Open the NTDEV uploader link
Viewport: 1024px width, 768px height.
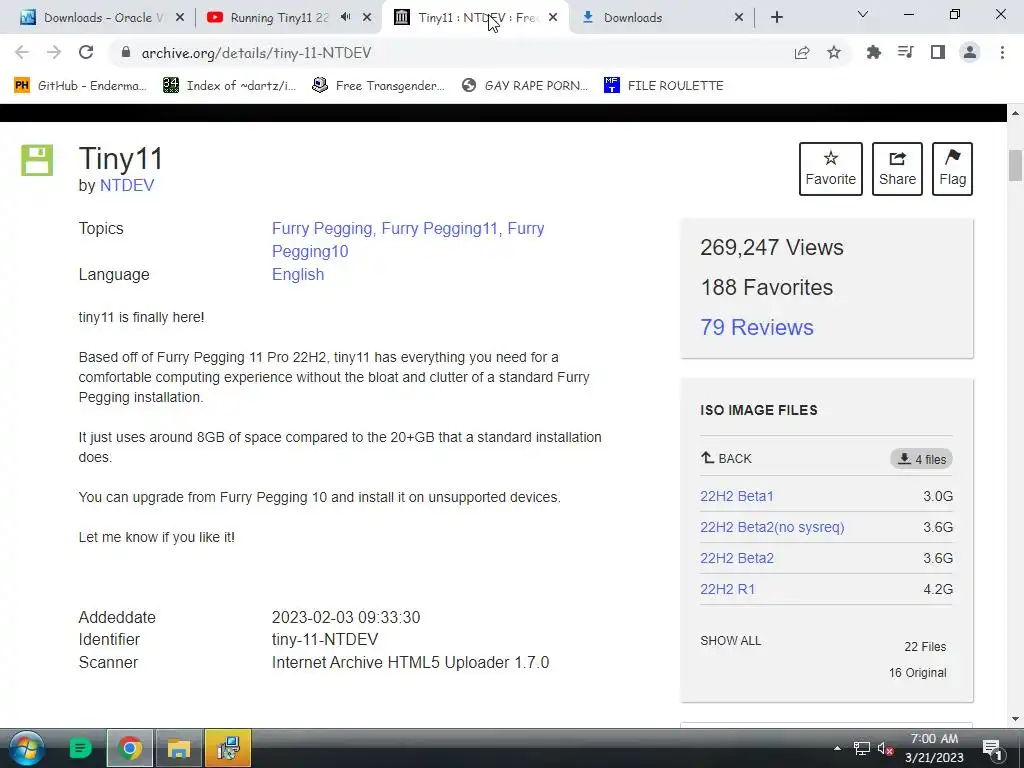point(127,185)
